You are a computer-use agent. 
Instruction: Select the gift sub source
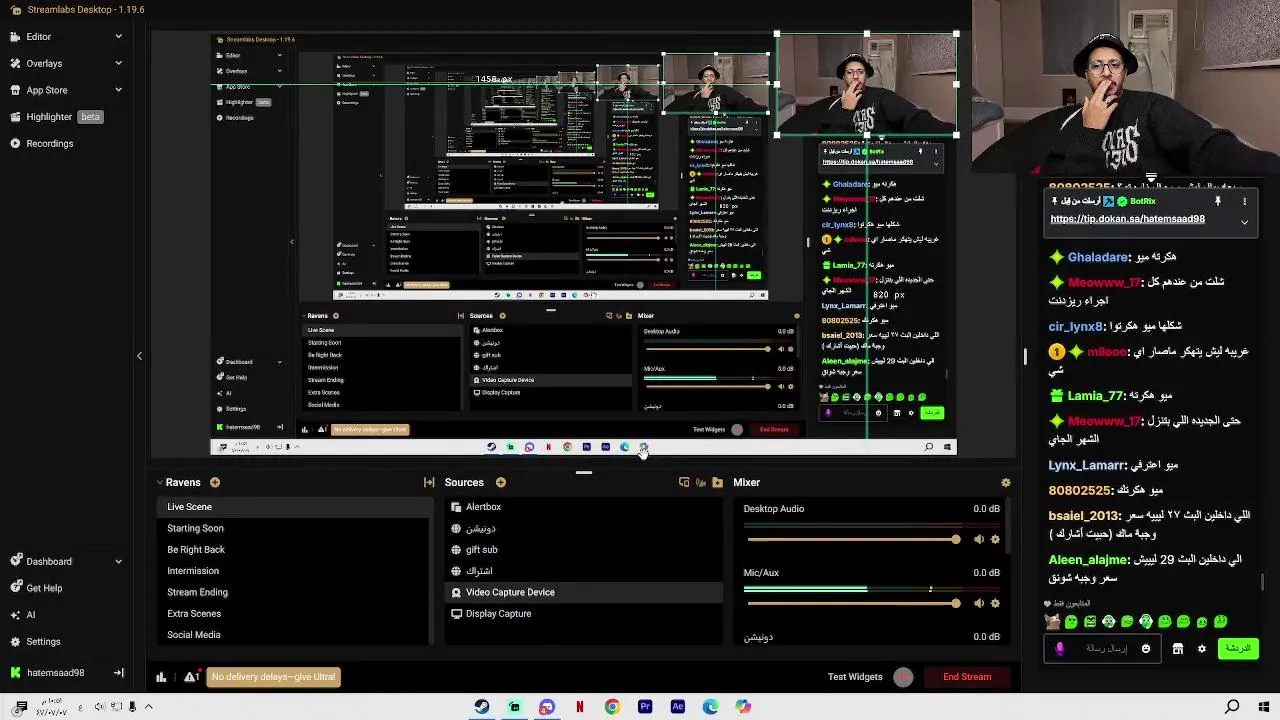click(583, 550)
